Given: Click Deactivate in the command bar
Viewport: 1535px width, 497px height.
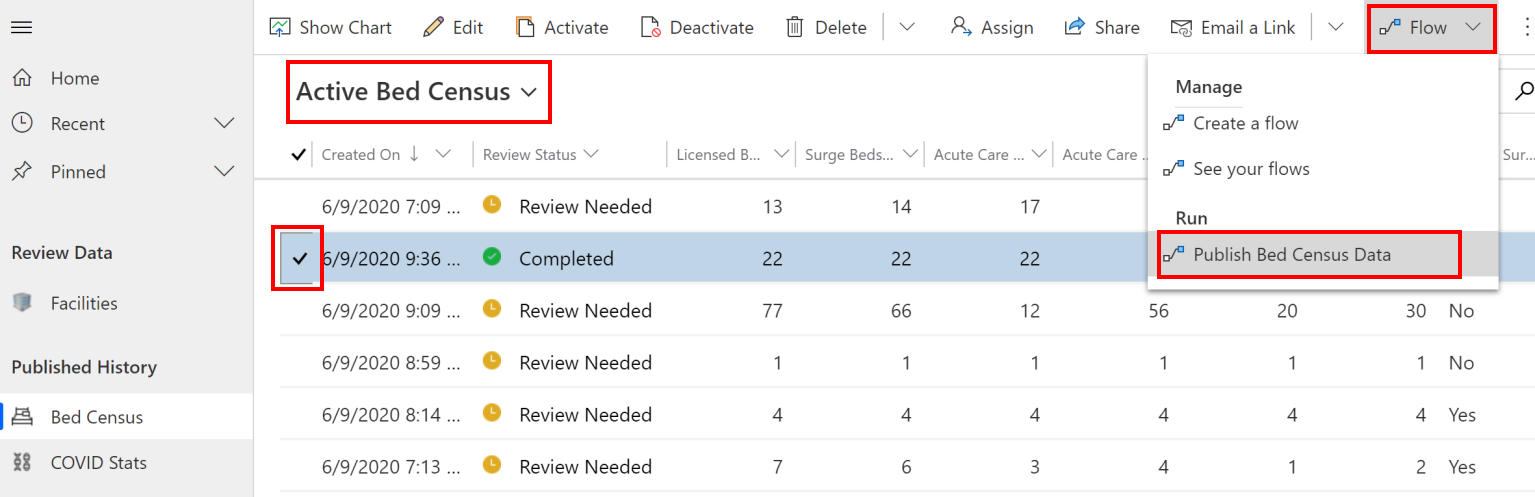Looking at the screenshot, I should (x=697, y=27).
